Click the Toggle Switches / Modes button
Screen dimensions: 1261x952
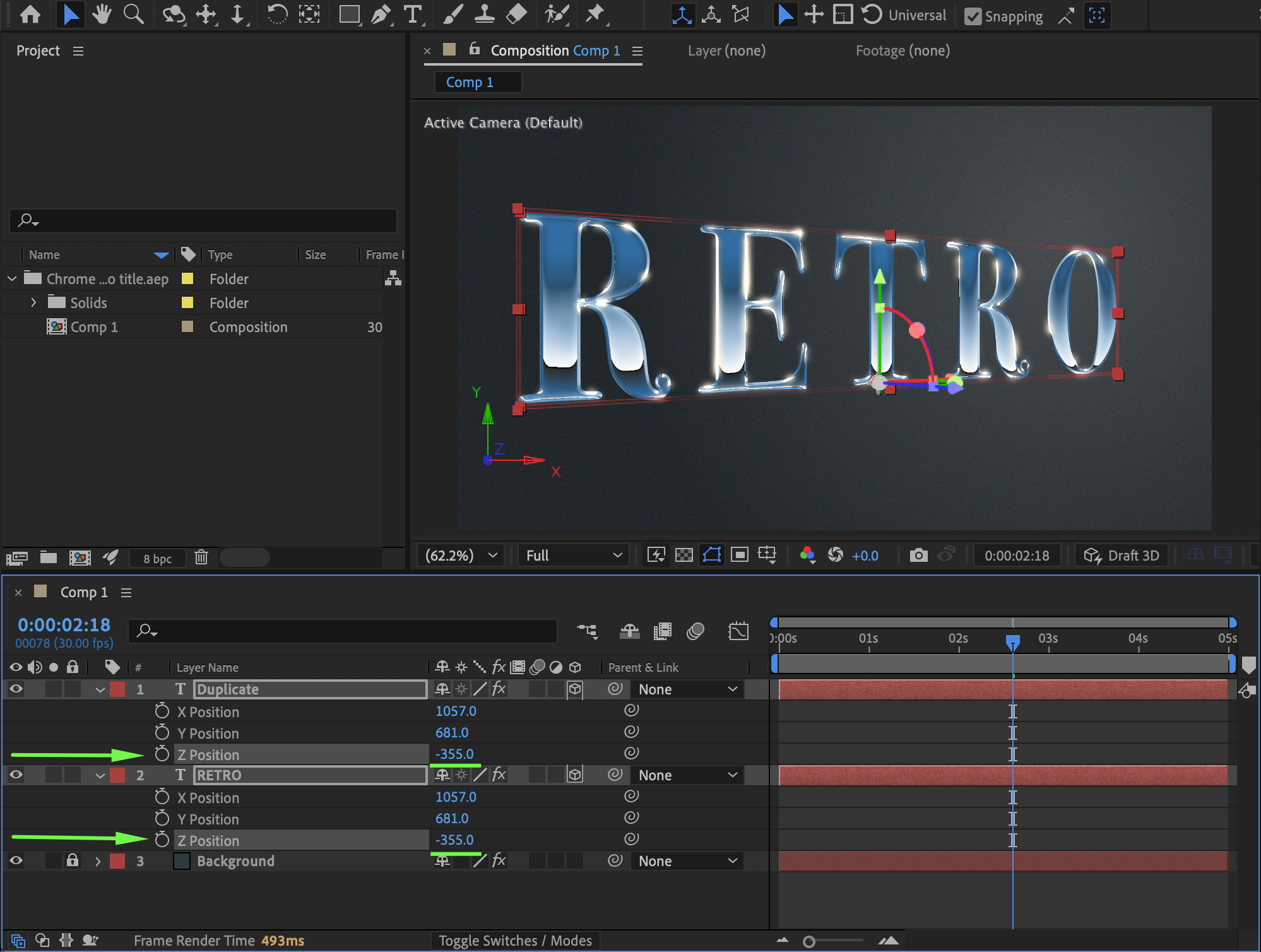[515, 941]
